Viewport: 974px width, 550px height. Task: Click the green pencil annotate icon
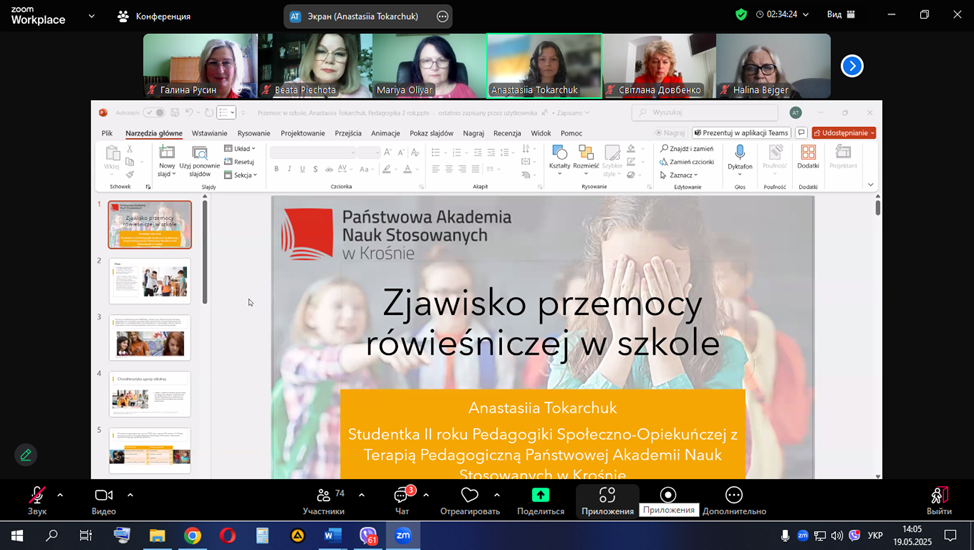point(26,455)
